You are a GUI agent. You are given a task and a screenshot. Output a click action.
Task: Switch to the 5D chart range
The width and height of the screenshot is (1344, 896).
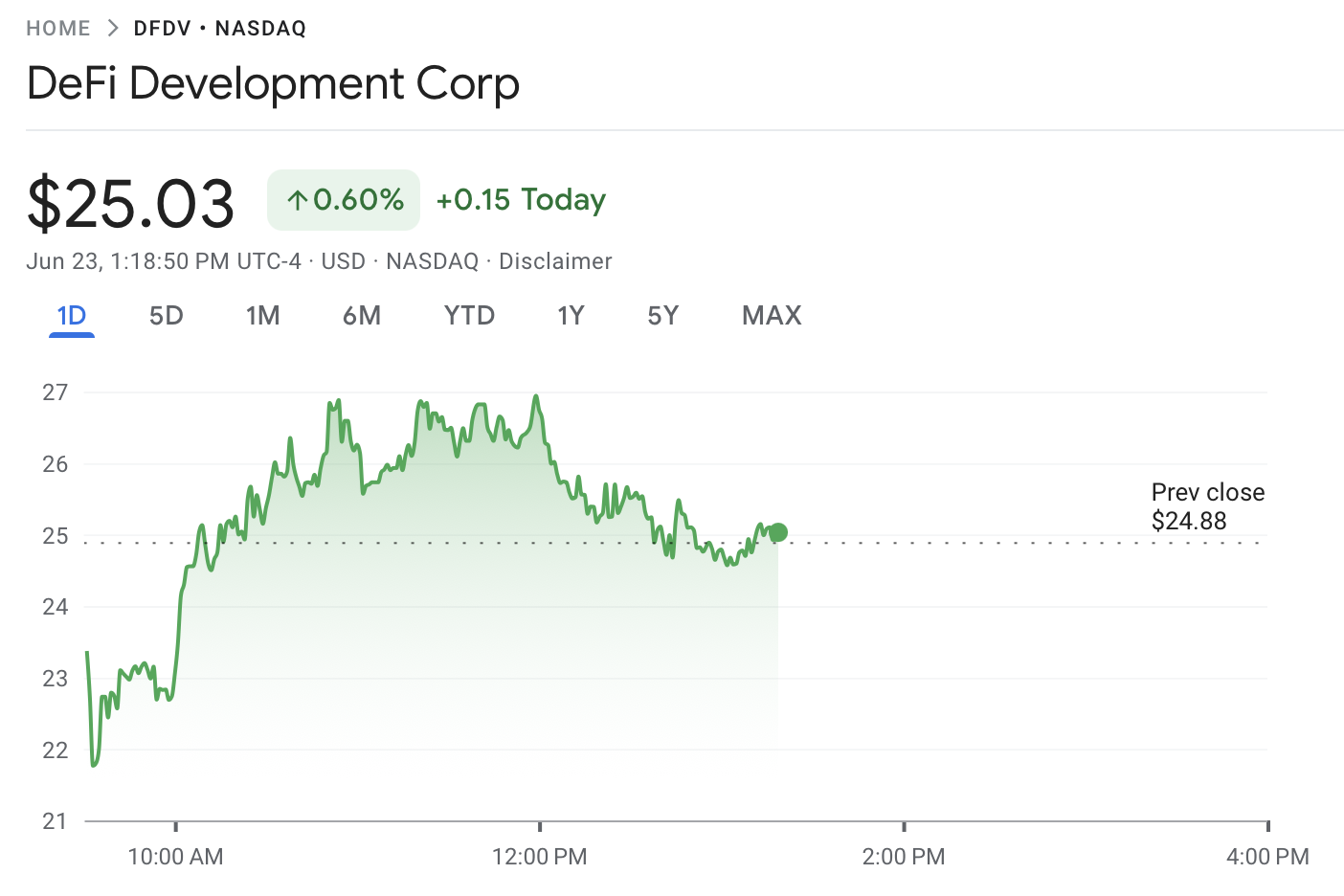click(167, 316)
